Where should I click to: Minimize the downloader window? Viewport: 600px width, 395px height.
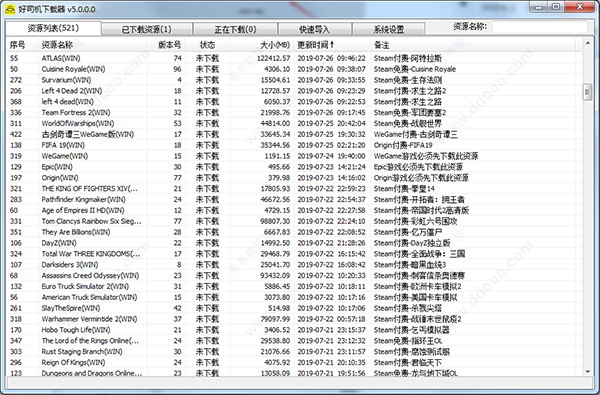pyautogui.click(x=539, y=7)
